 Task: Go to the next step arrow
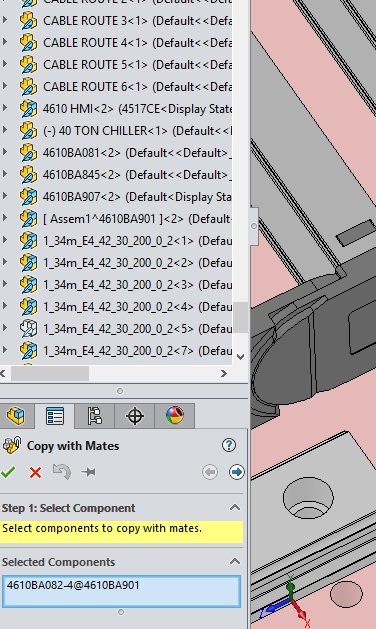pos(236,472)
